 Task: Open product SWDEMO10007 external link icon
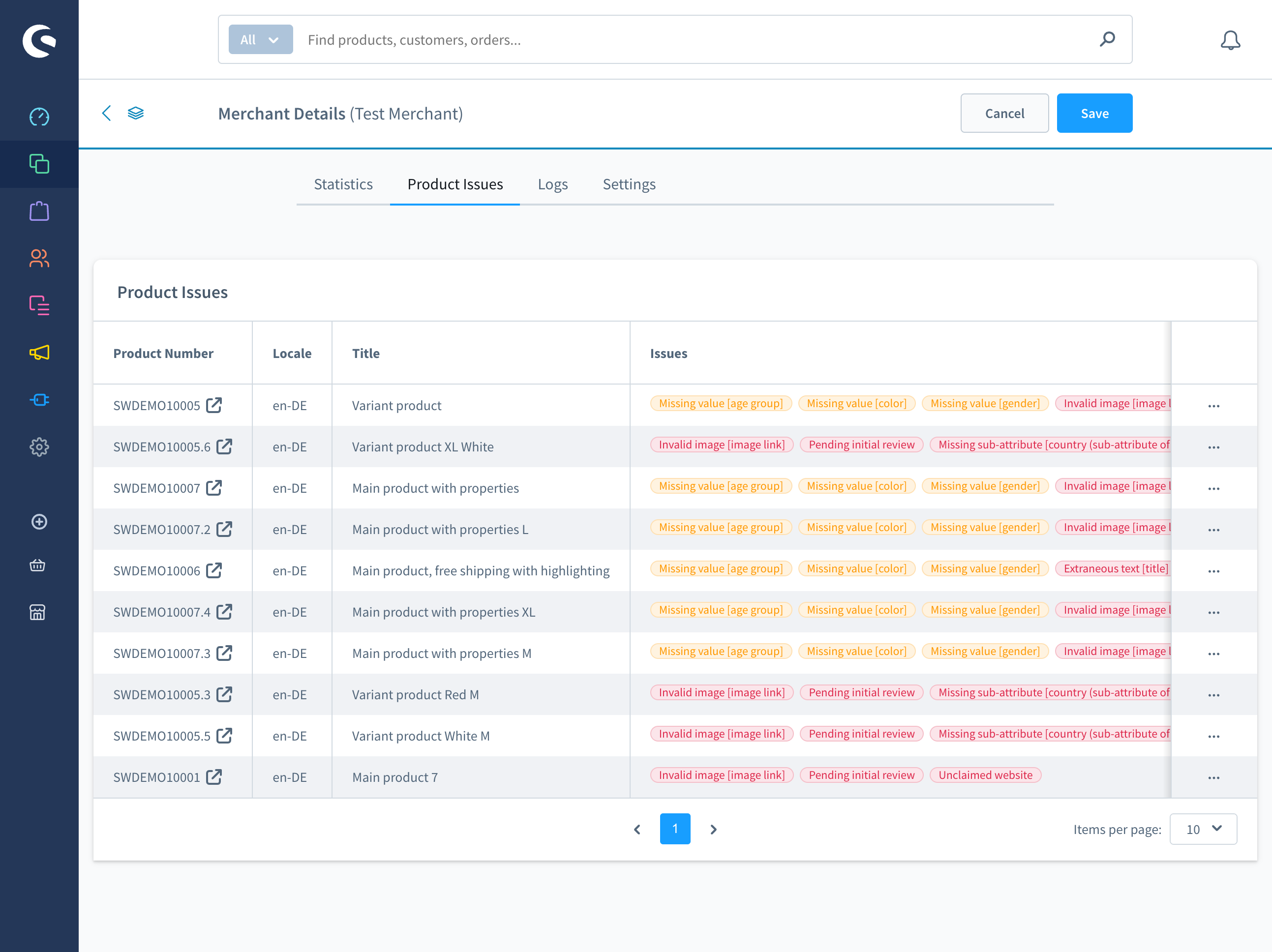[x=214, y=488]
